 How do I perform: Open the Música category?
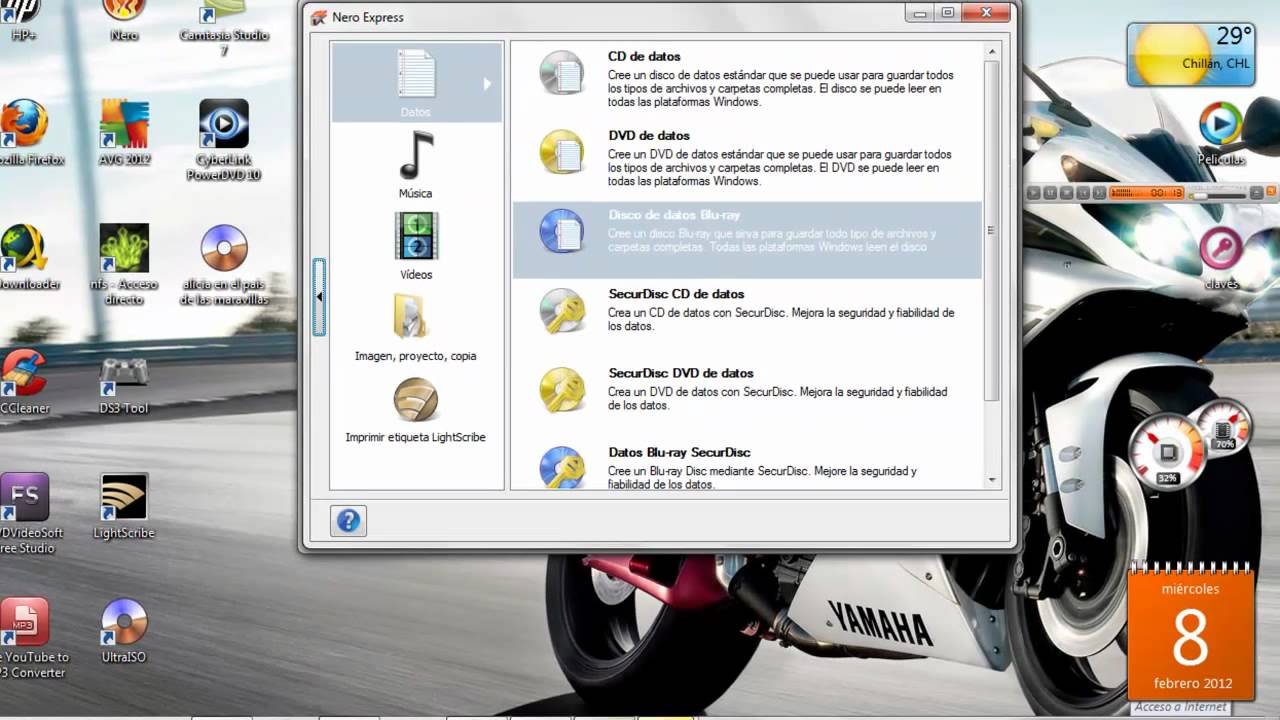416,164
